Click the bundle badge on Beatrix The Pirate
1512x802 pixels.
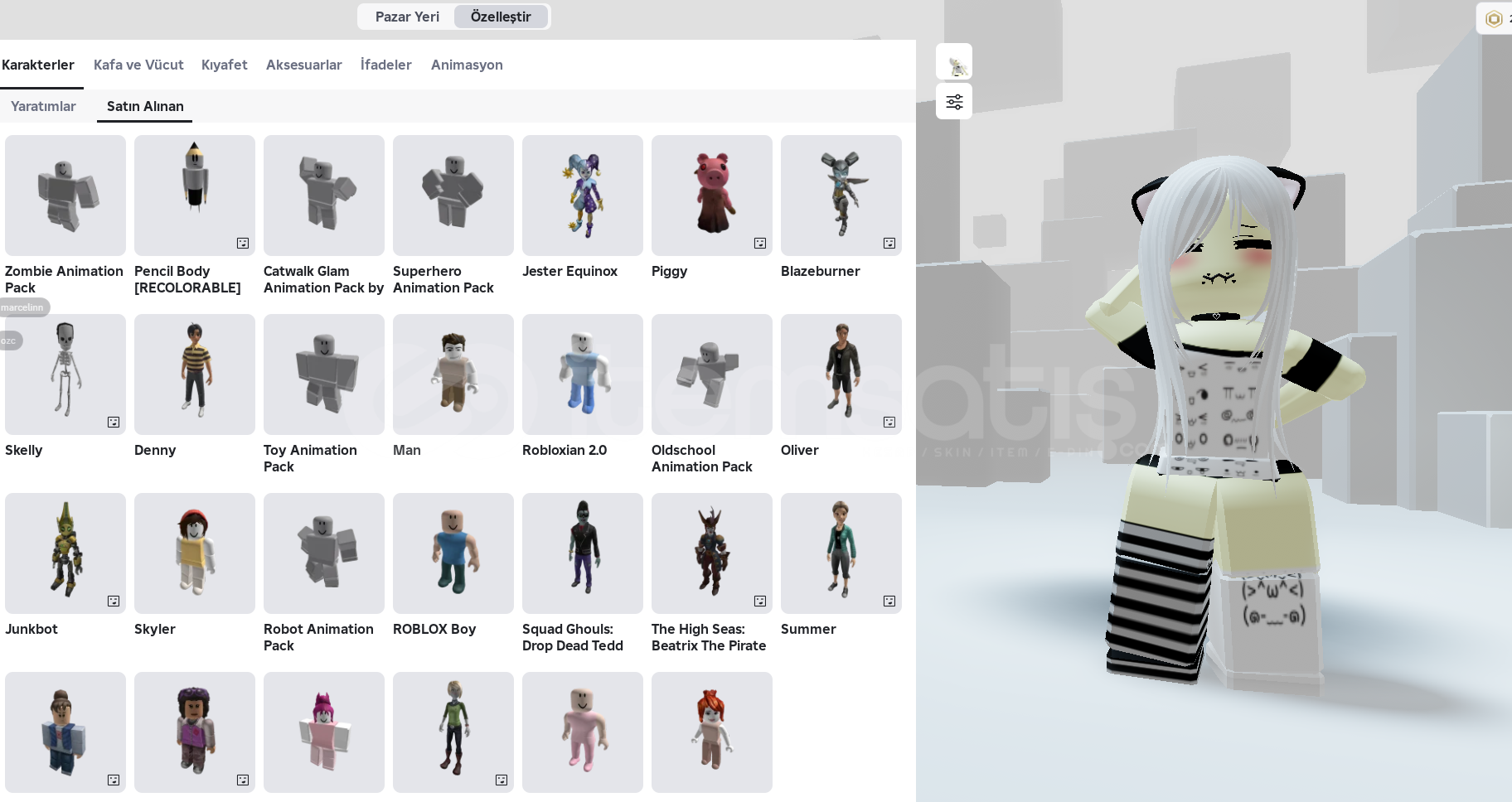coord(760,601)
